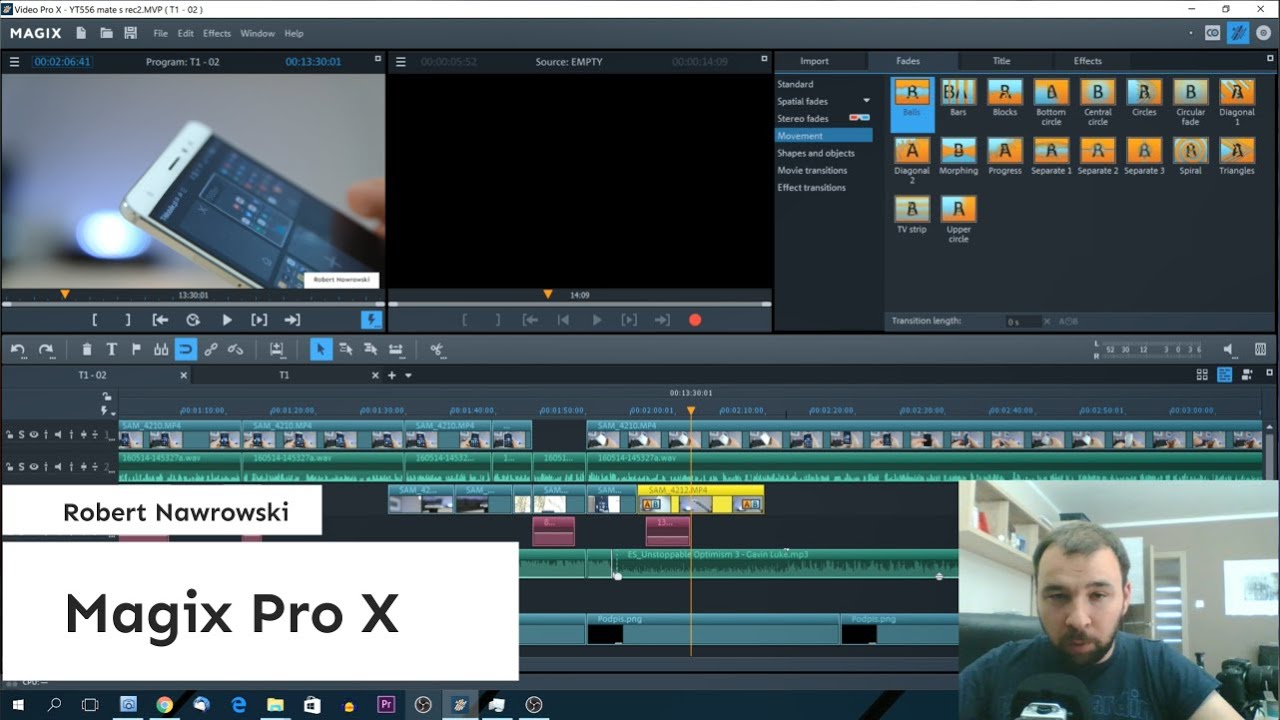Open the Title editor T icon
This screenshot has height=720, width=1280.
point(111,349)
